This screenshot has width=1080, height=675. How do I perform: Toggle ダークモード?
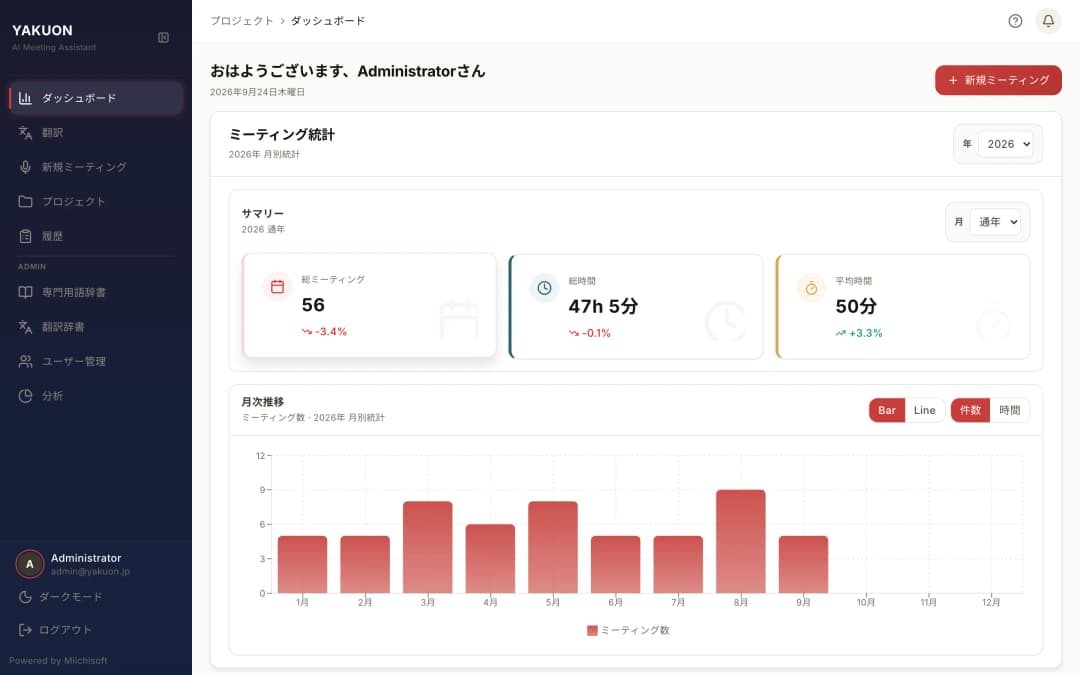pyautogui.click(x=96, y=596)
